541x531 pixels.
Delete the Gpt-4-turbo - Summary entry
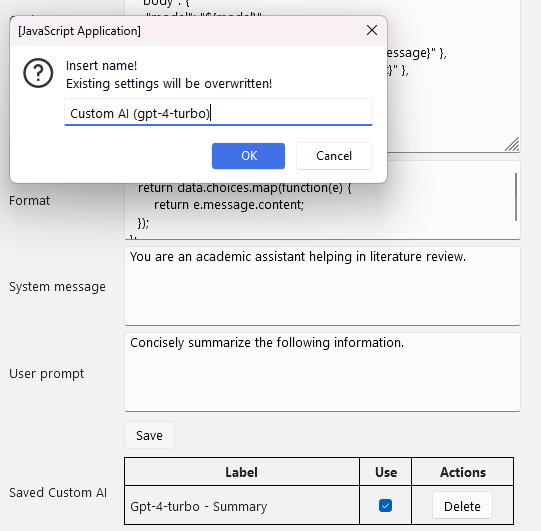click(x=462, y=506)
